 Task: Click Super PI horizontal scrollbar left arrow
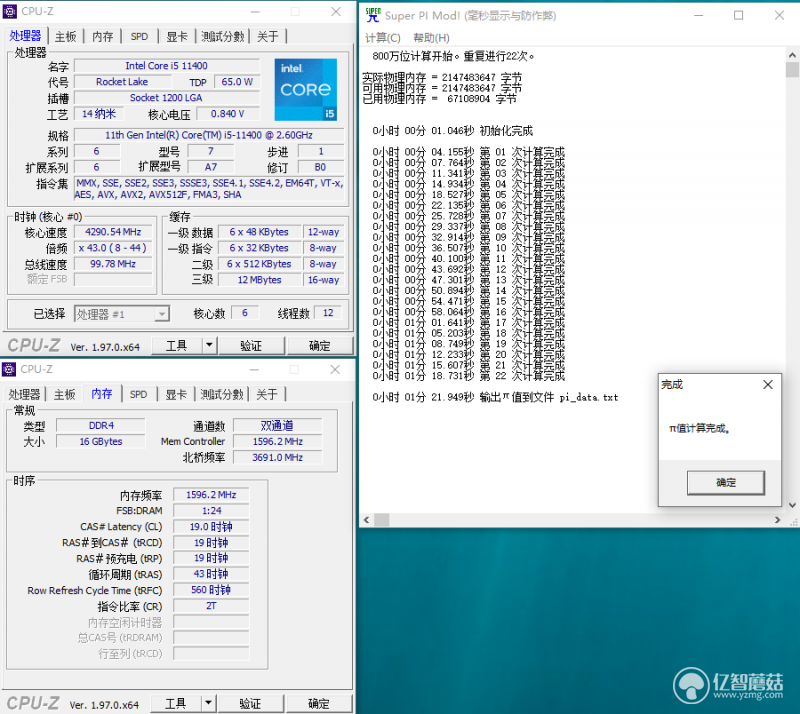coord(366,520)
